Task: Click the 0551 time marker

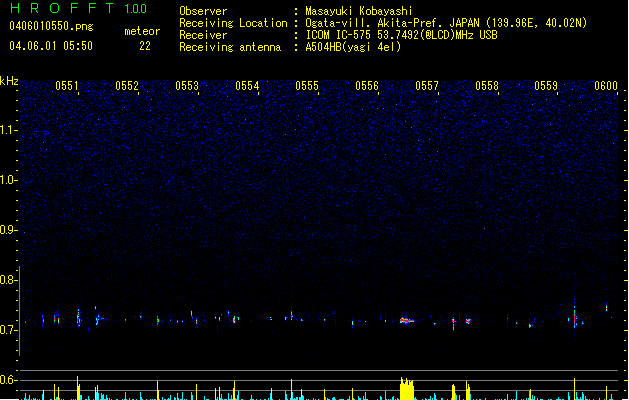Action: pos(67,86)
